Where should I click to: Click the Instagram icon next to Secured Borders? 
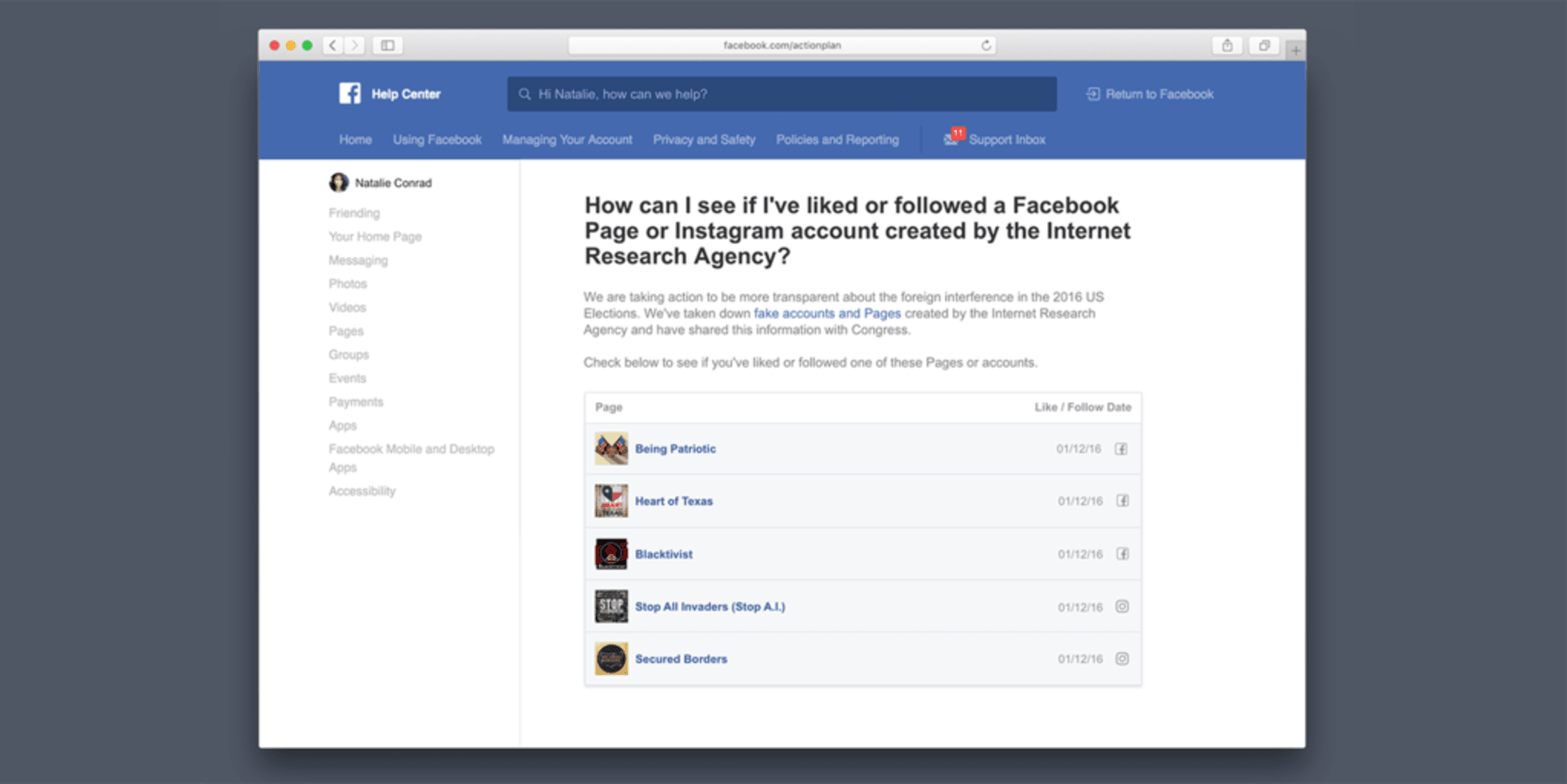[1122, 658]
